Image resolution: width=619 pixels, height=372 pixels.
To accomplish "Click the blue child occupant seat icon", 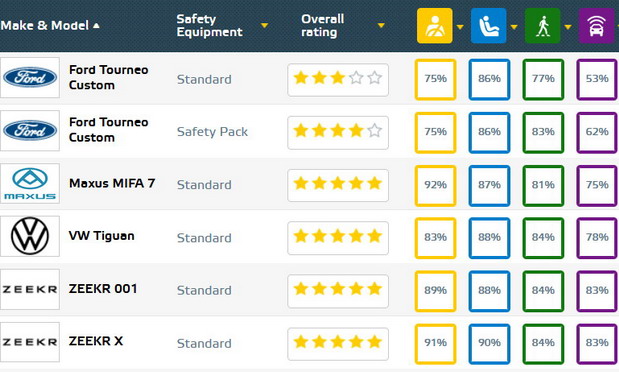I will tap(488, 26).
